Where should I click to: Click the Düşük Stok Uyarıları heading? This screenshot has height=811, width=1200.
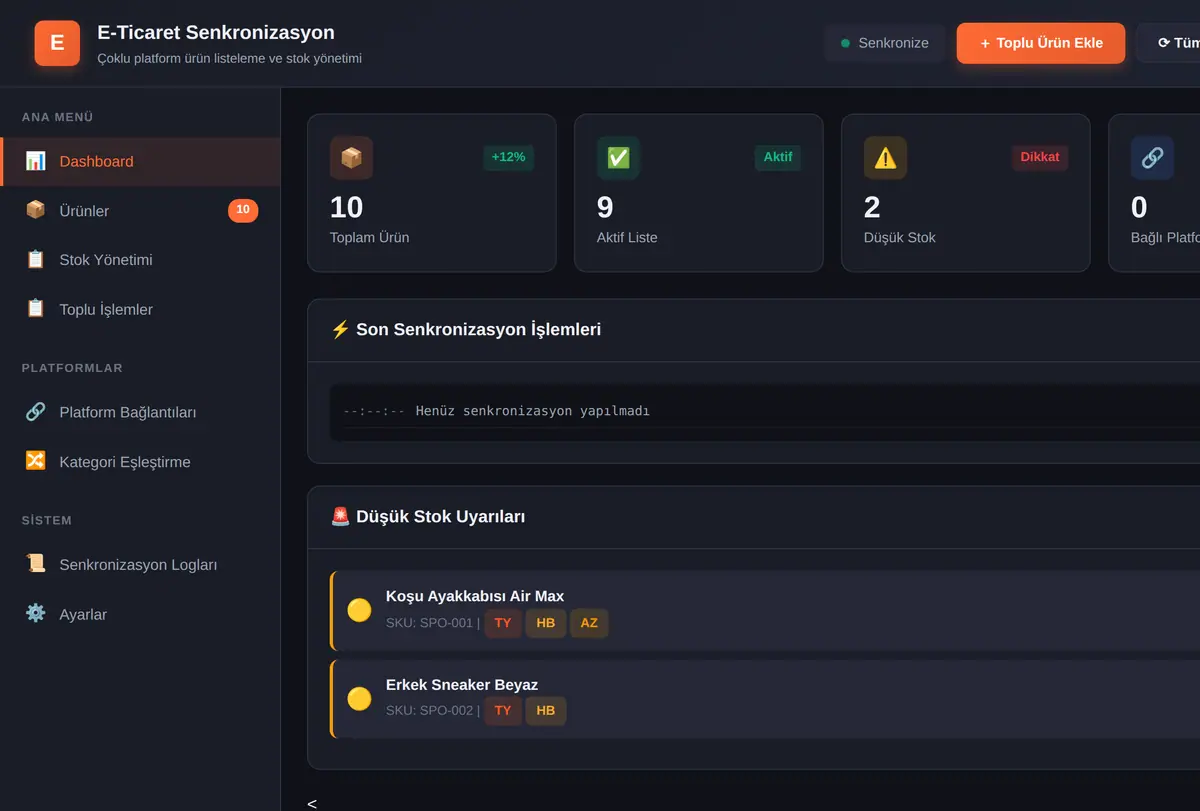click(x=428, y=517)
